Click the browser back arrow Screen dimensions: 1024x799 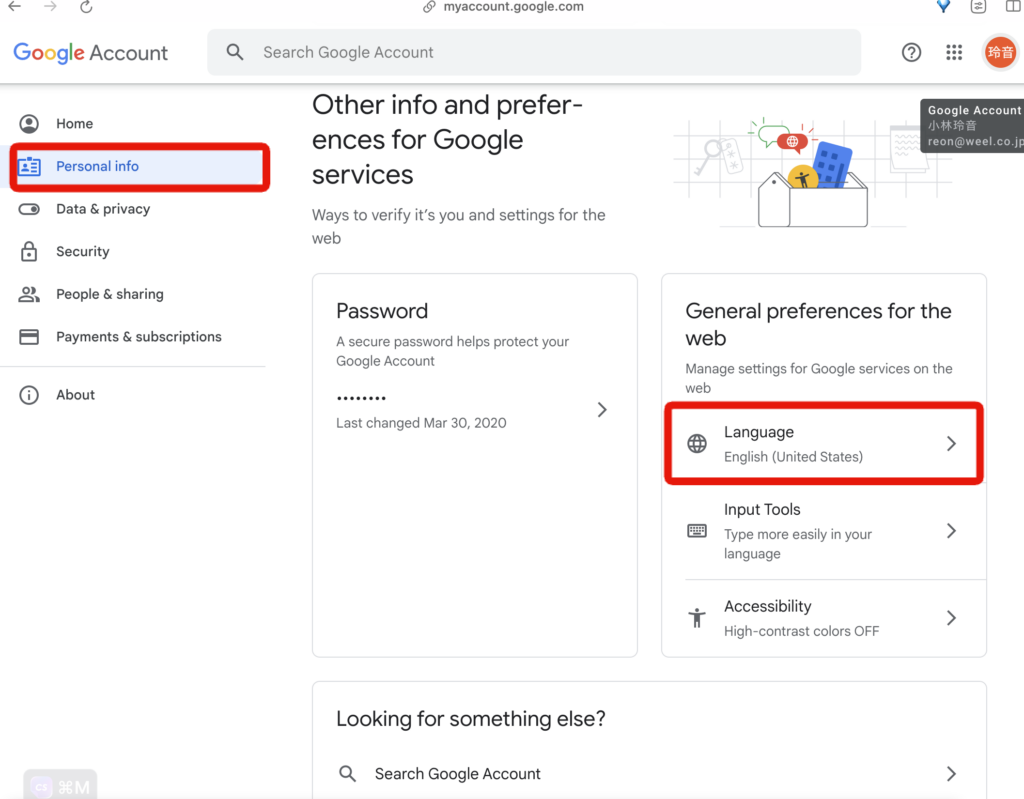click(14, 7)
